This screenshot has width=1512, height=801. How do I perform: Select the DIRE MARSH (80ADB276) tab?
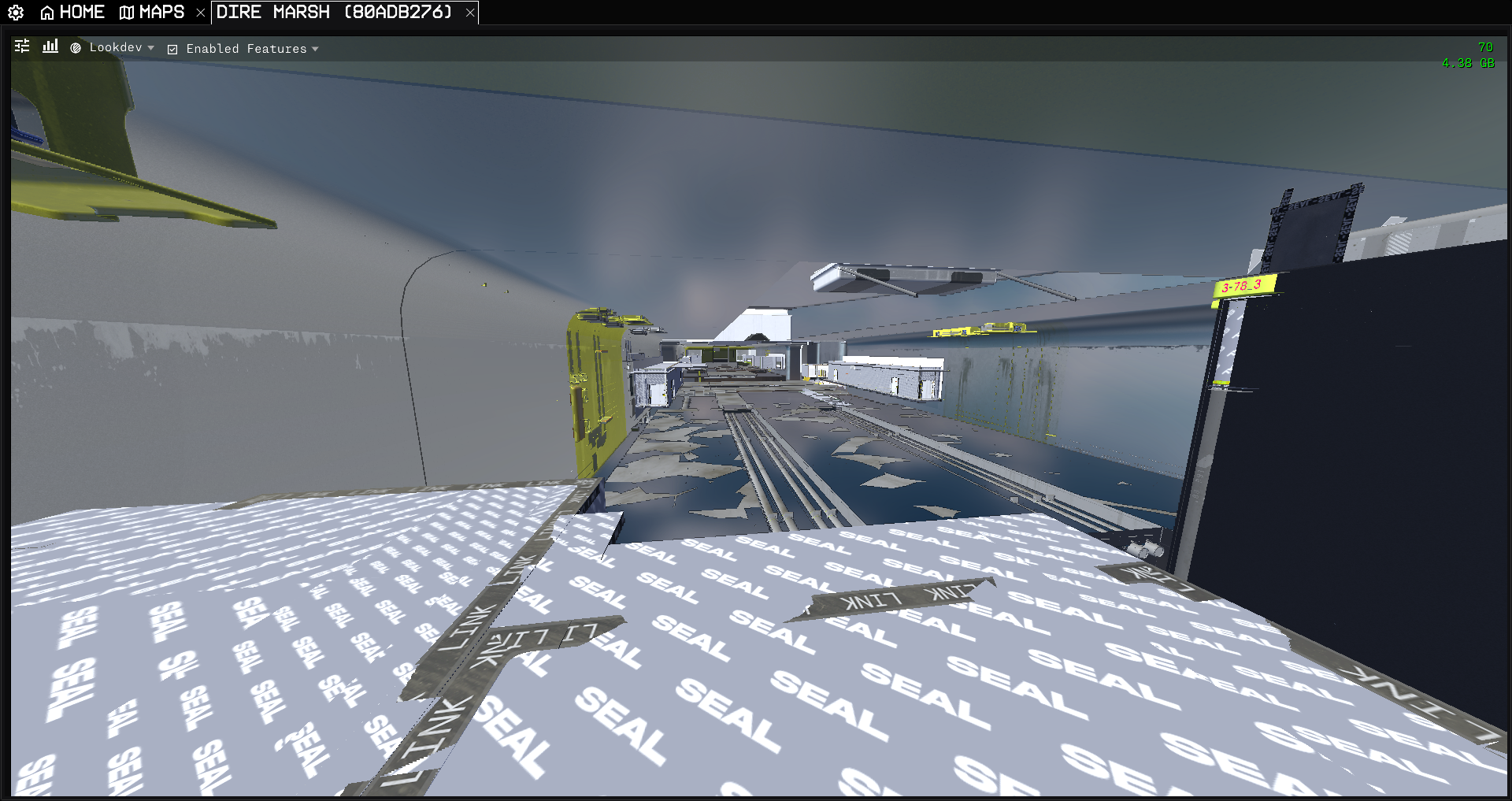coord(334,13)
